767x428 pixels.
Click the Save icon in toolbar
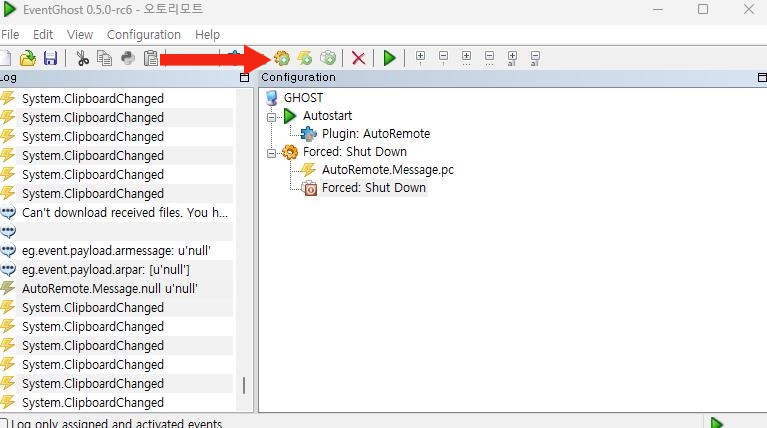point(50,58)
